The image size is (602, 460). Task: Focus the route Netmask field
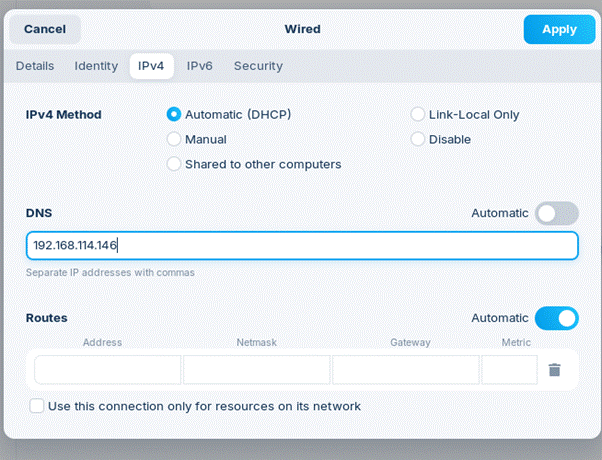256,370
